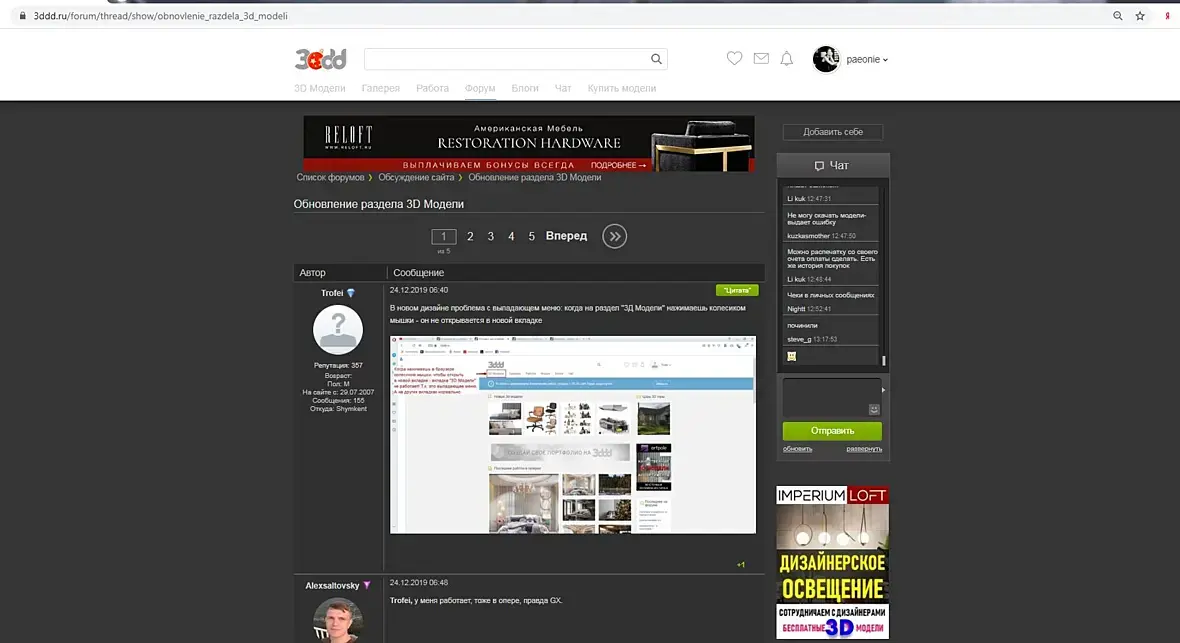Click the Imperium Loft lighting ad

(832, 562)
